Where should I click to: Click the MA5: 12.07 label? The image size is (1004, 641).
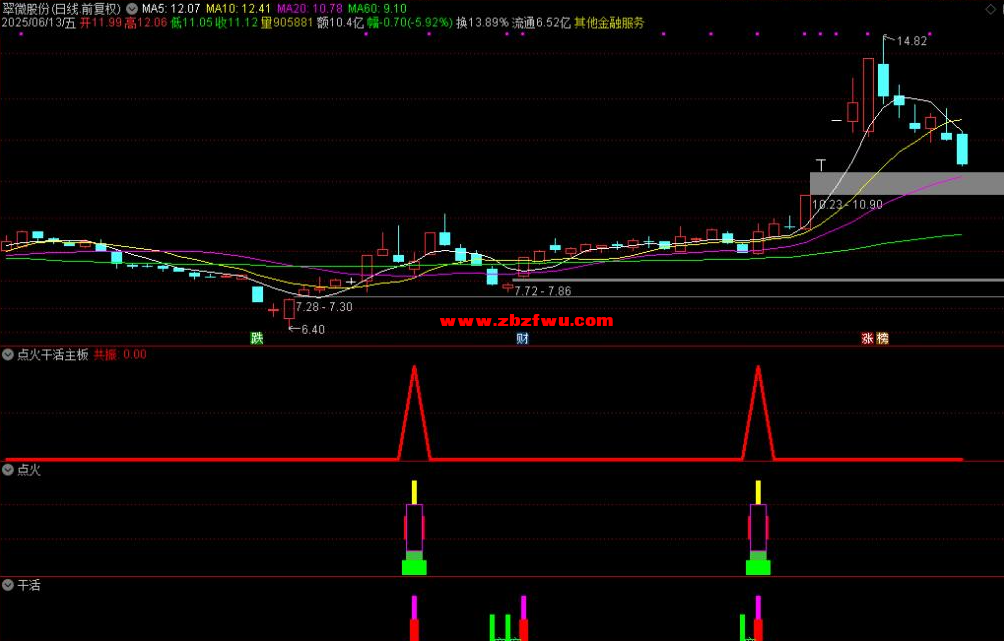pyautogui.click(x=171, y=9)
